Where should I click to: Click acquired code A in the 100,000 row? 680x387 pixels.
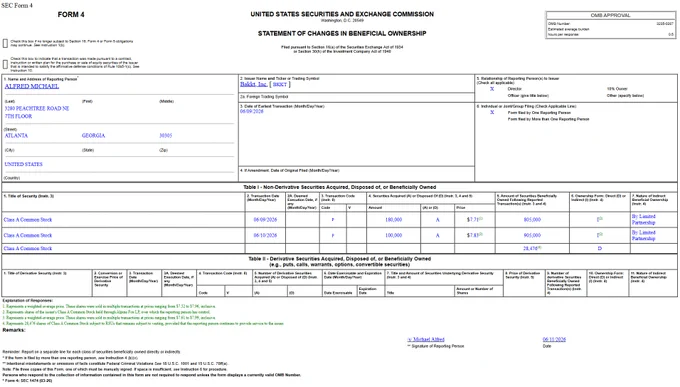(438, 236)
